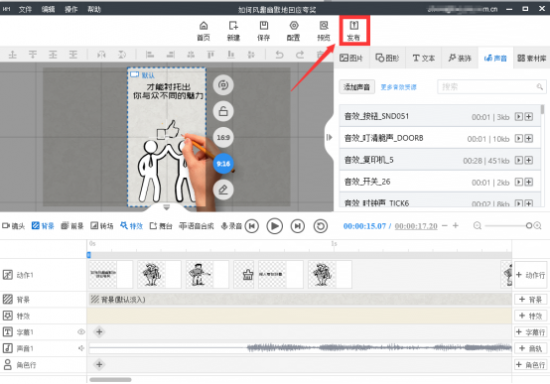Open the 更多音效资源 link
Image resolution: width=550 pixels, height=384 pixels.
point(398,87)
